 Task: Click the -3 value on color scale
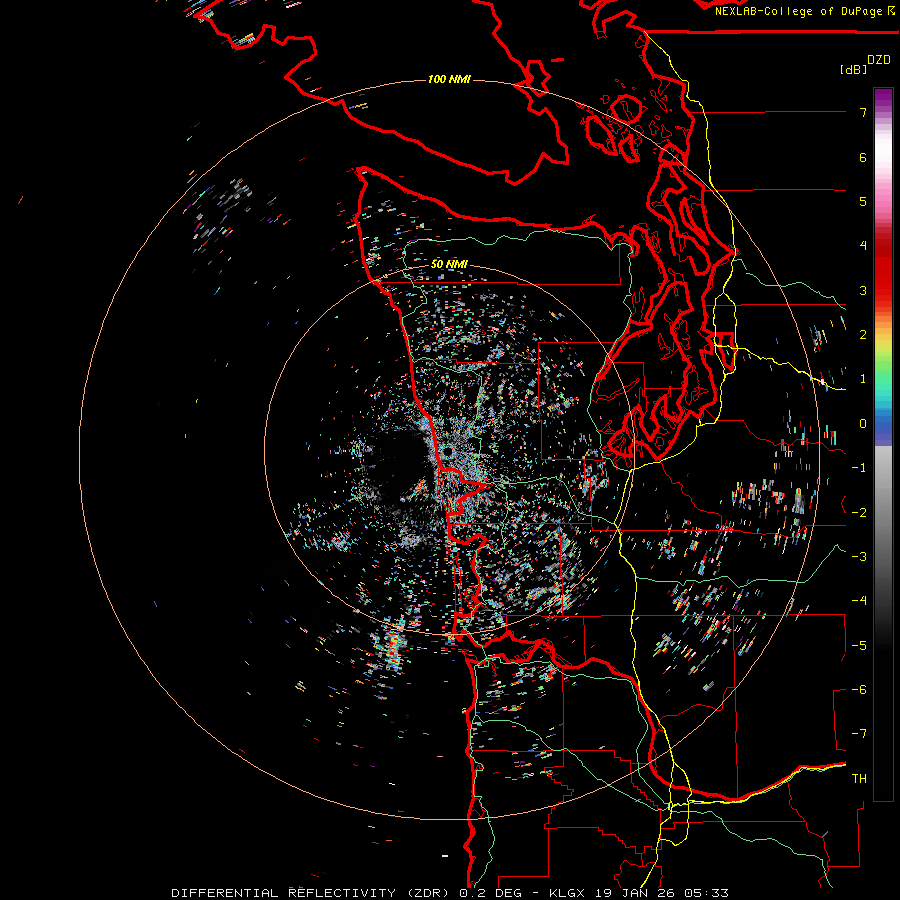859,556
